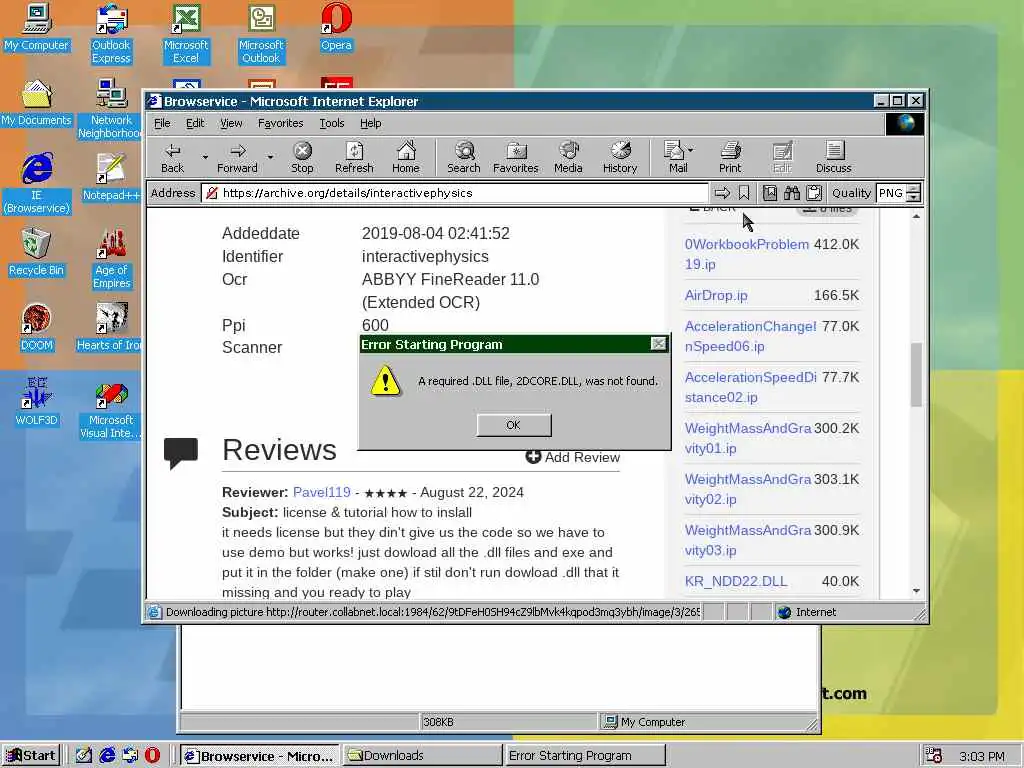
Task: Select the Opera desktop icon
Action: [336, 27]
